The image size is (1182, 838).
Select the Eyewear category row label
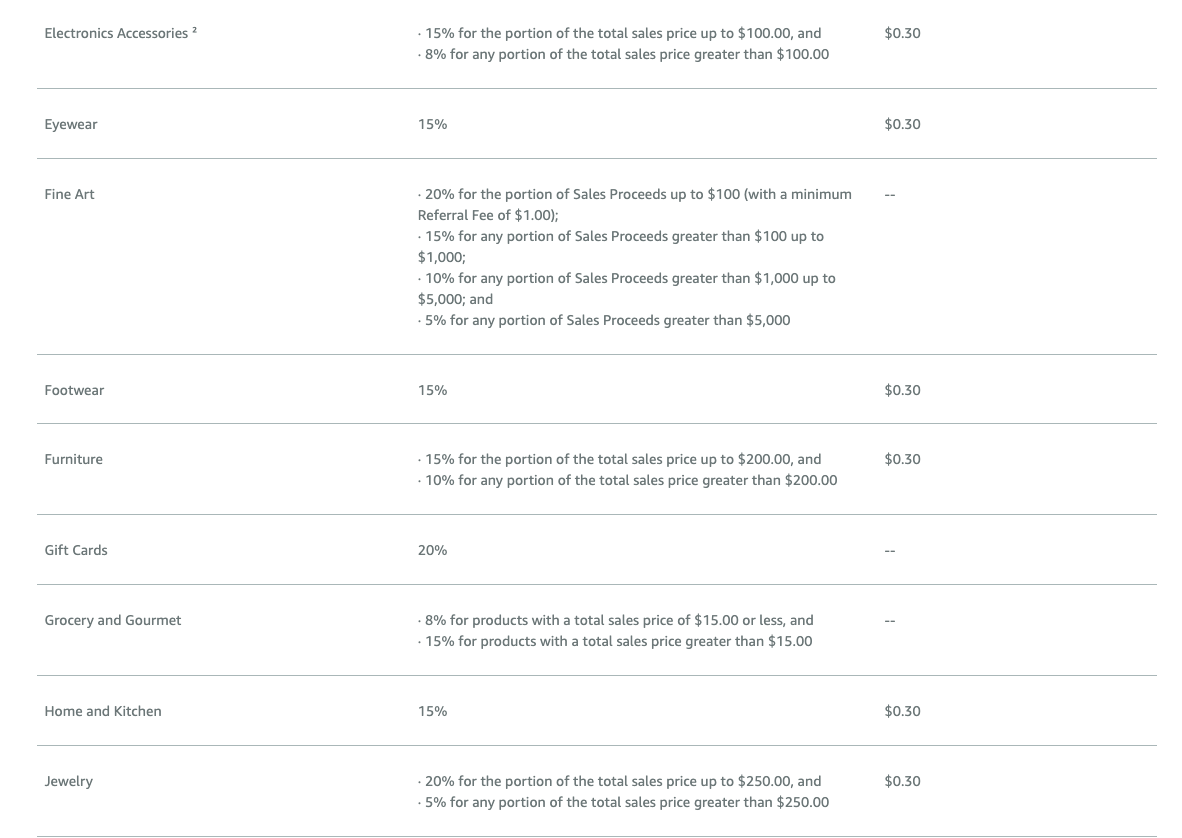[x=71, y=124]
